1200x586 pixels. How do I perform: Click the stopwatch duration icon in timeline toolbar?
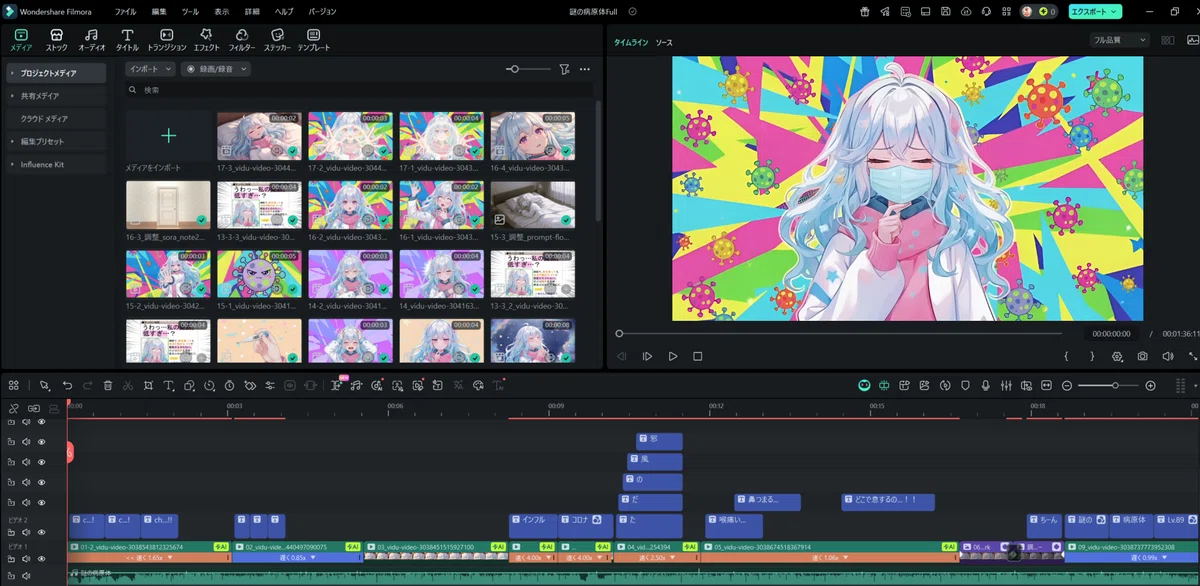click(x=229, y=385)
